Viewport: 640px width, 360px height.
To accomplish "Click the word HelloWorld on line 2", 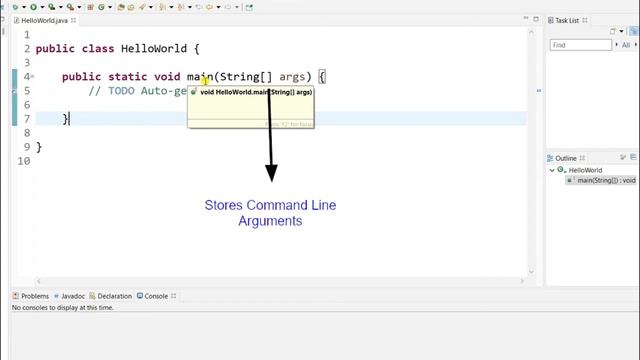I will click(x=154, y=49).
